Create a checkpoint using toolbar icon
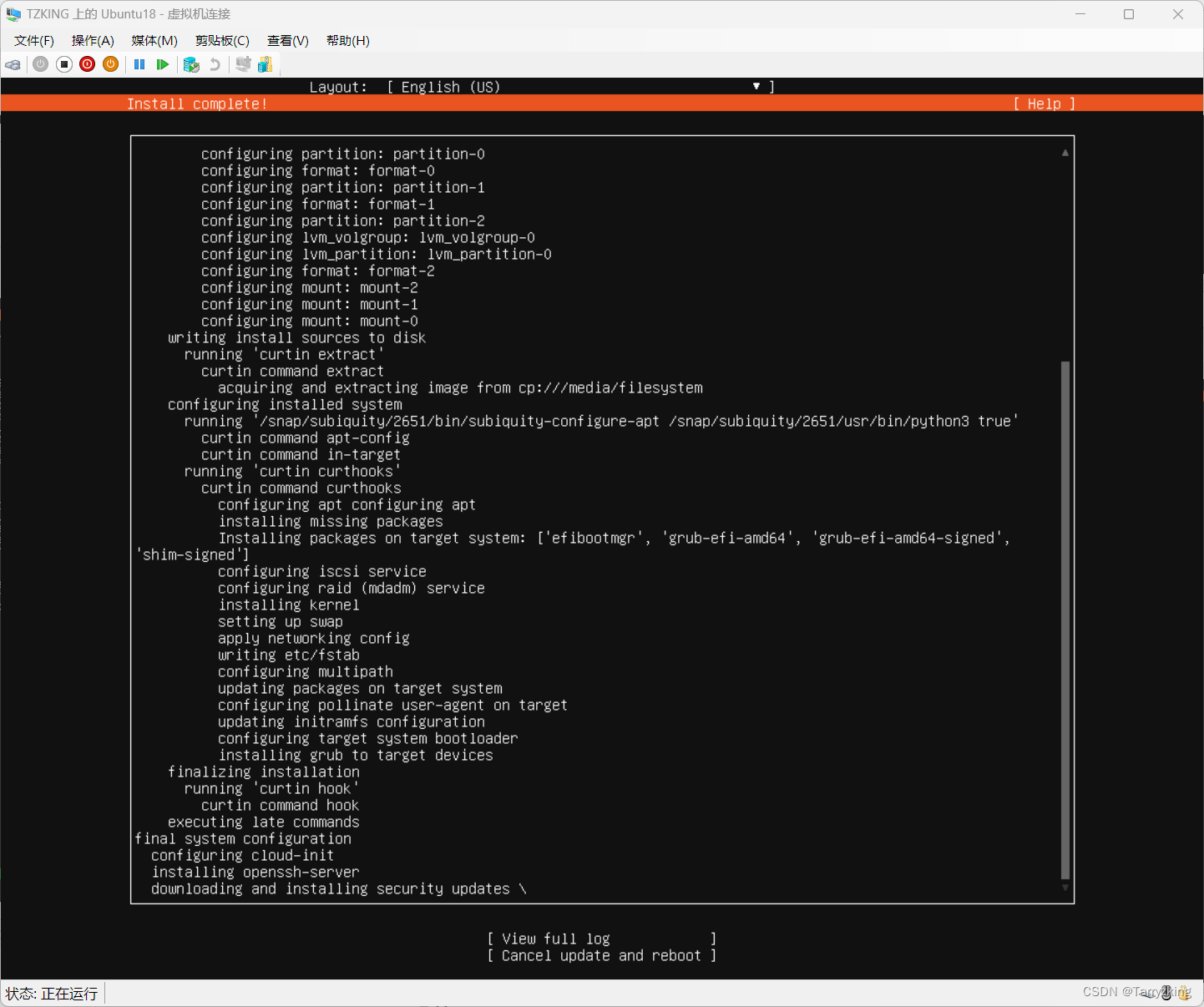 191,64
